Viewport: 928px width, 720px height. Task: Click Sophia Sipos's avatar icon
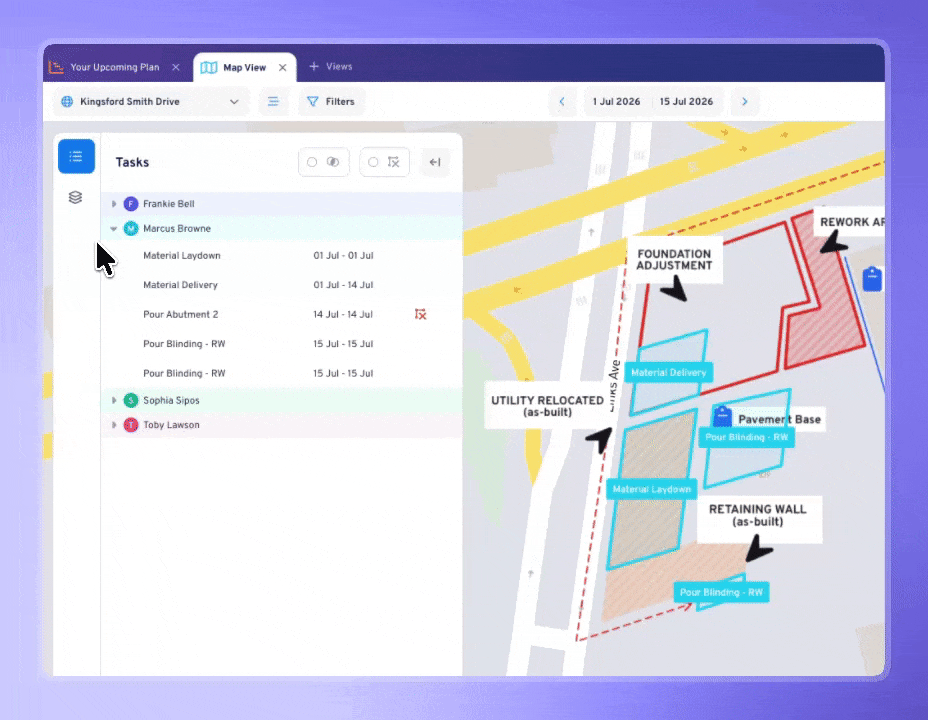131,401
